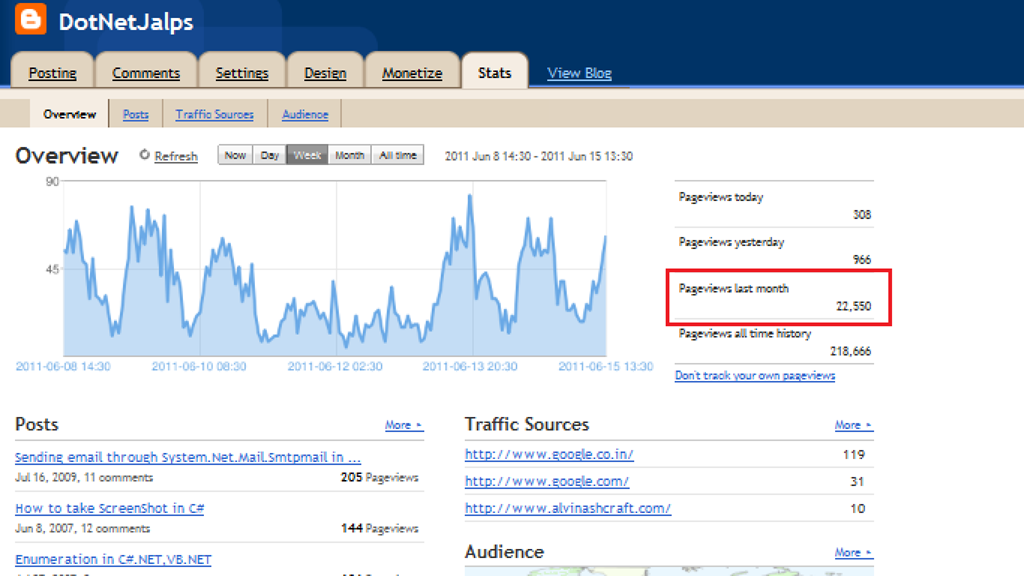Screen dimensions: 1024x576
Task: Click the orange Blogger logo icon
Action: tap(31, 18)
